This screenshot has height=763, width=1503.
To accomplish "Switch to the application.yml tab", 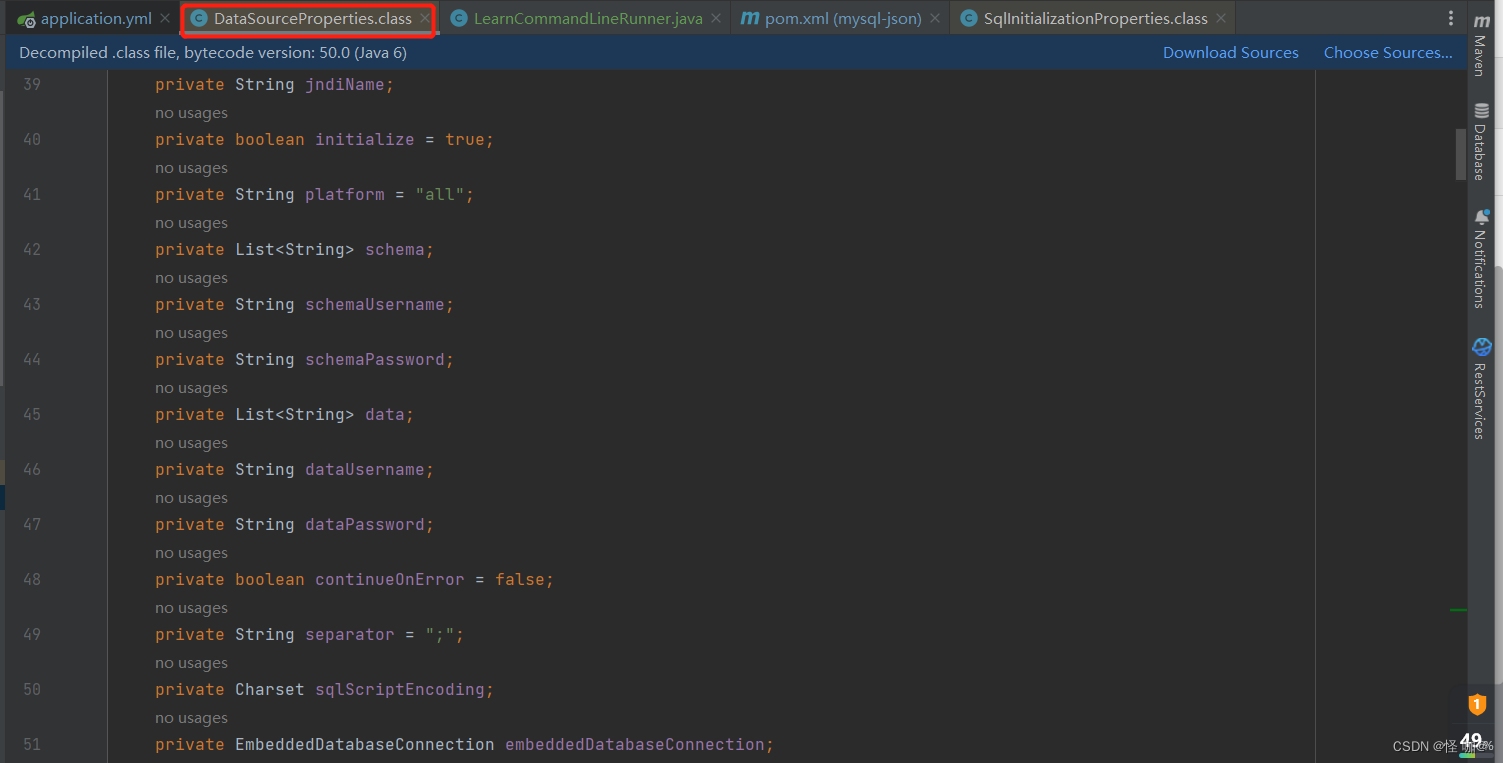I will pyautogui.click(x=96, y=19).
